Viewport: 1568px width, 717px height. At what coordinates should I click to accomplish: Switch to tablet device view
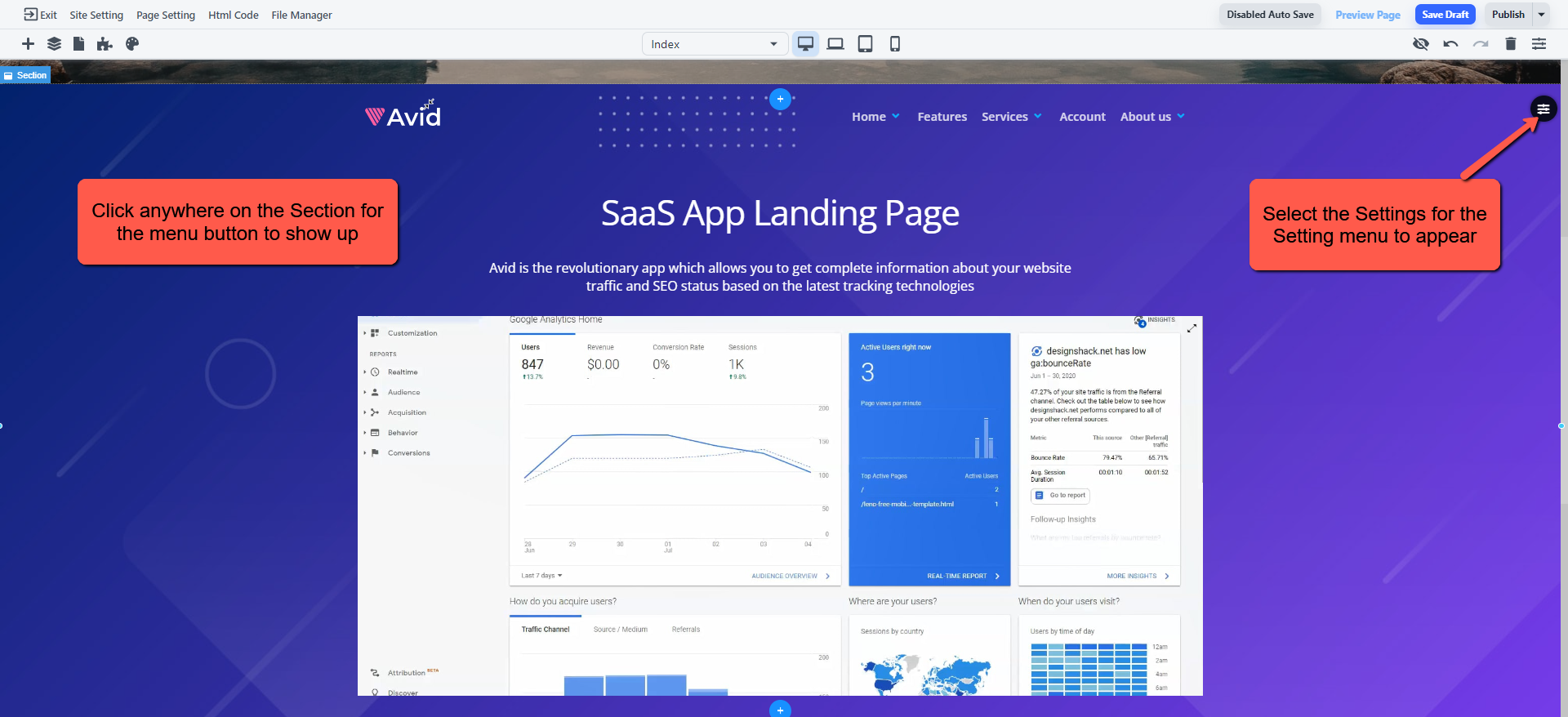[865, 44]
